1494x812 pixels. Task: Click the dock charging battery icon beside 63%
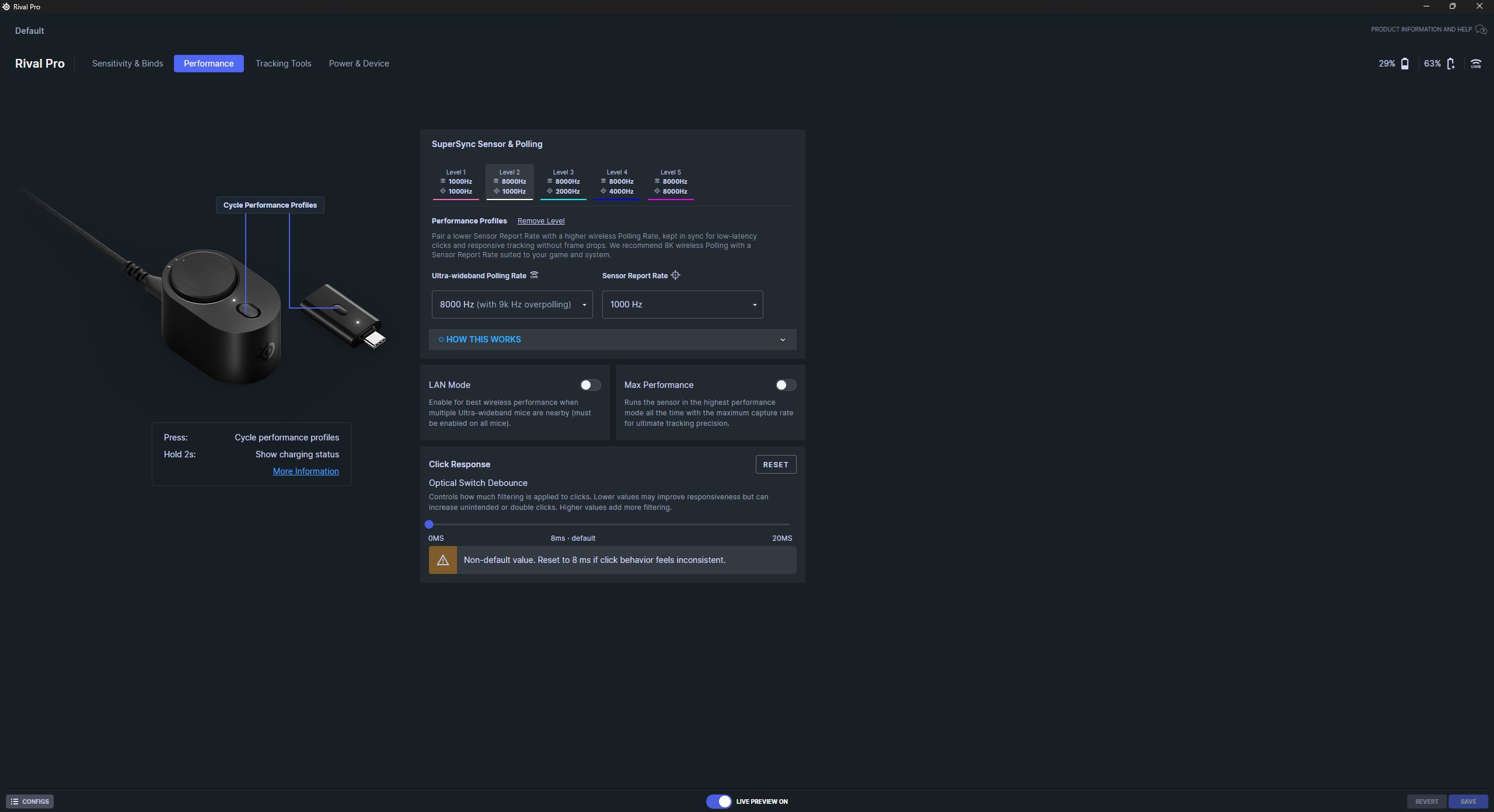pyautogui.click(x=1451, y=64)
